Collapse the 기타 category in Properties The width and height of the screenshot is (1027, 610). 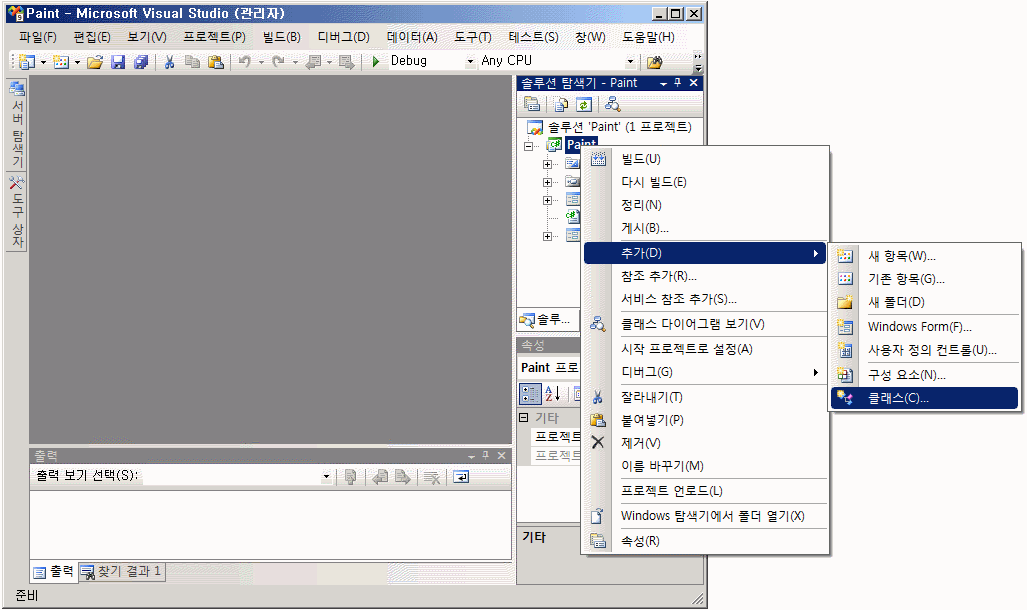[x=523, y=417]
